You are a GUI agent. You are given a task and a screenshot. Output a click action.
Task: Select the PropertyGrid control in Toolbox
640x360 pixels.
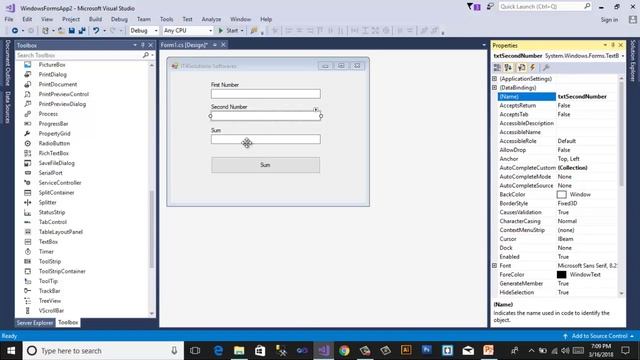click(54, 133)
